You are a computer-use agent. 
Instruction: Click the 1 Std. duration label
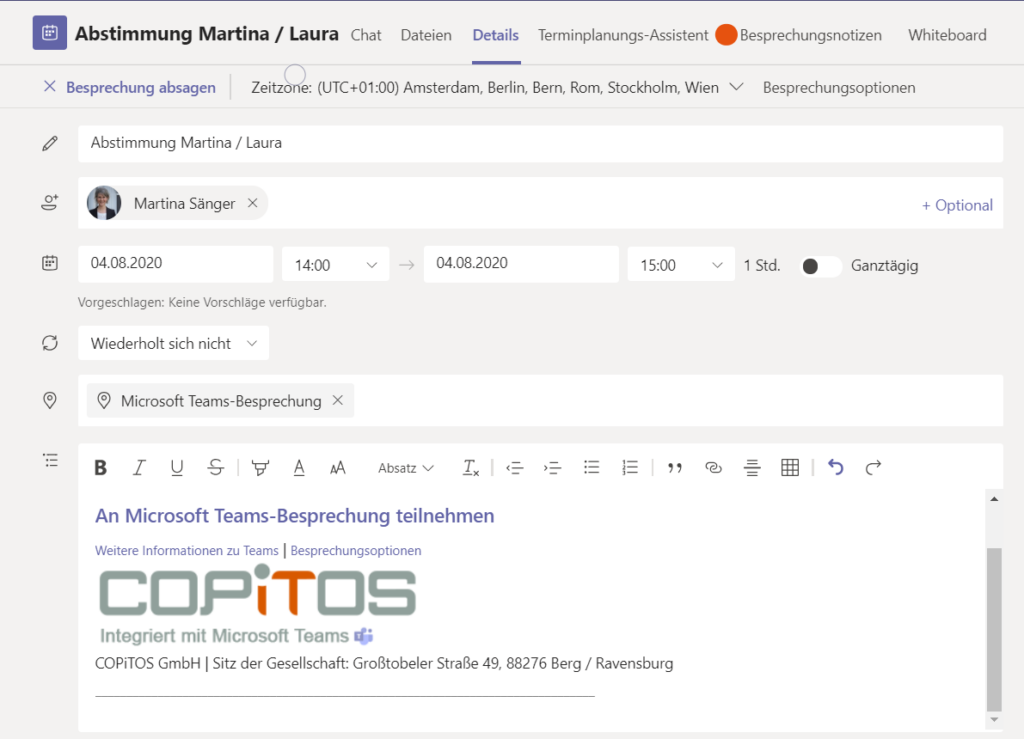762,266
